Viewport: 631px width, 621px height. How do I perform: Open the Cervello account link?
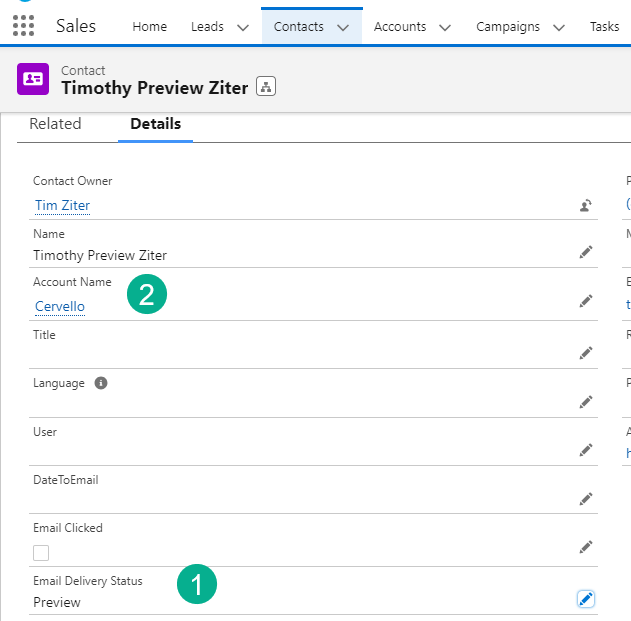tap(60, 307)
